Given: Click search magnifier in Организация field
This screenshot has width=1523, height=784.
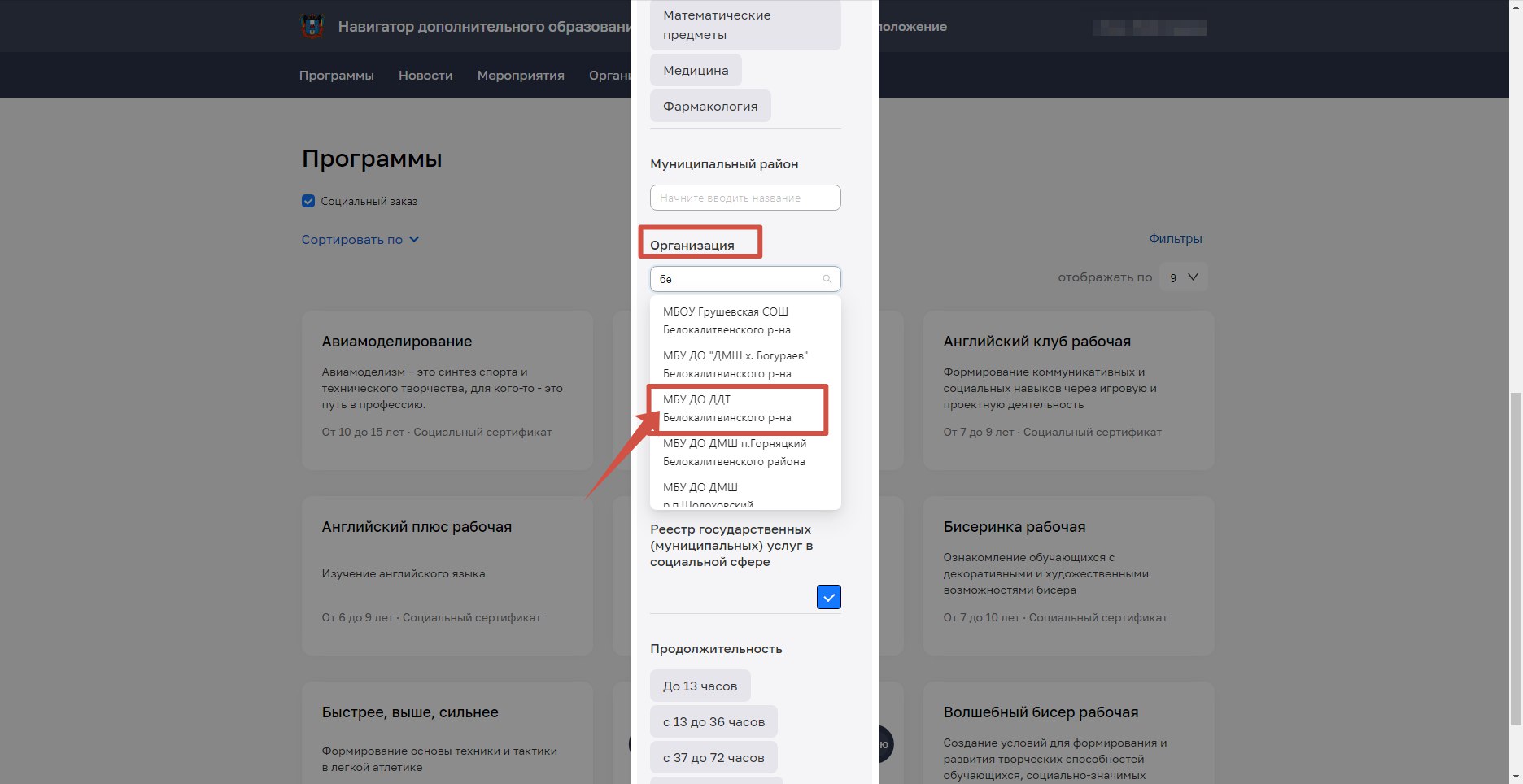Looking at the screenshot, I should (x=827, y=279).
